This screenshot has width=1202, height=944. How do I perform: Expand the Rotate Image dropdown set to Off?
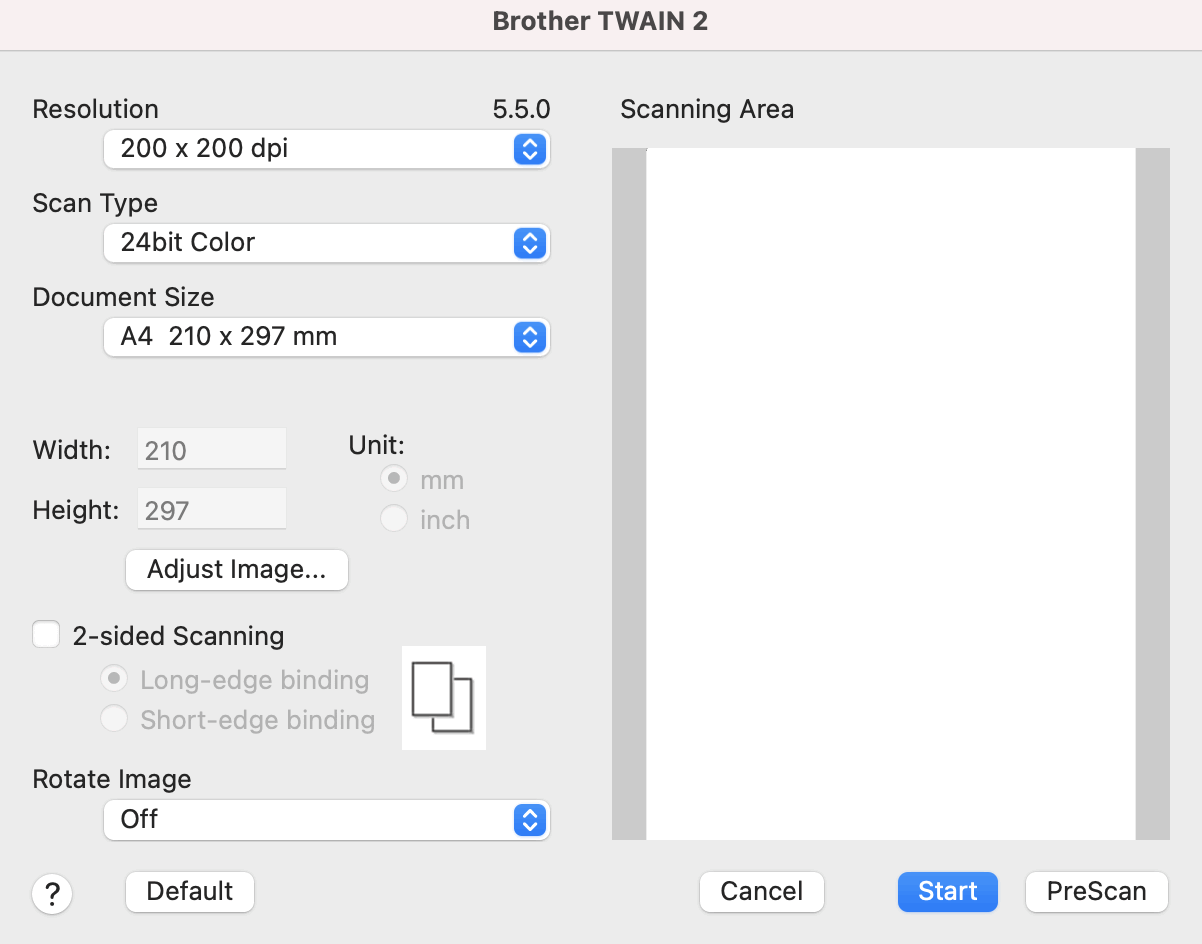pyautogui.click(x=326, y=820)
